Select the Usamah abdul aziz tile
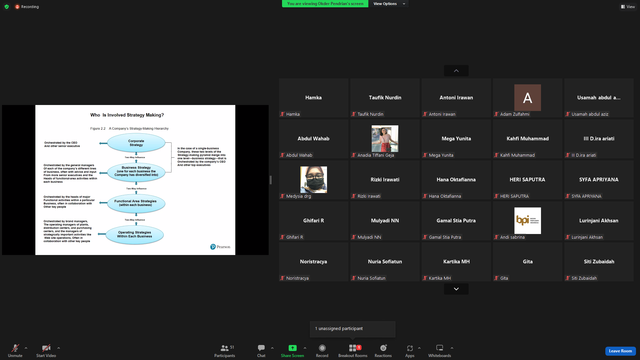Viewport: 640px width, 360px height. click(599, 98)
